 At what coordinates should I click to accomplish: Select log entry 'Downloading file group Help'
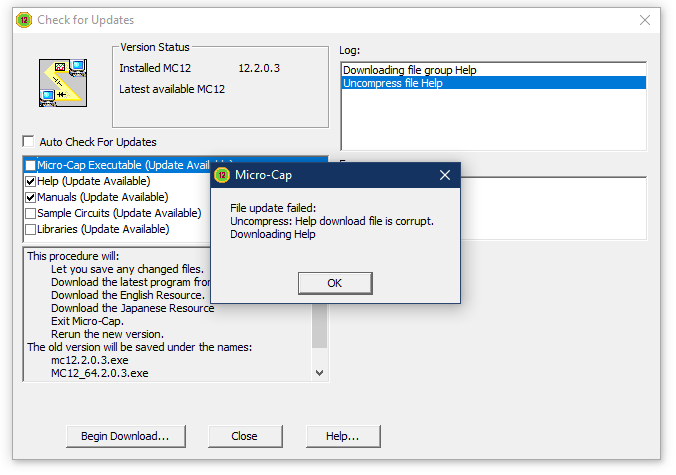(x=494, y=70)
